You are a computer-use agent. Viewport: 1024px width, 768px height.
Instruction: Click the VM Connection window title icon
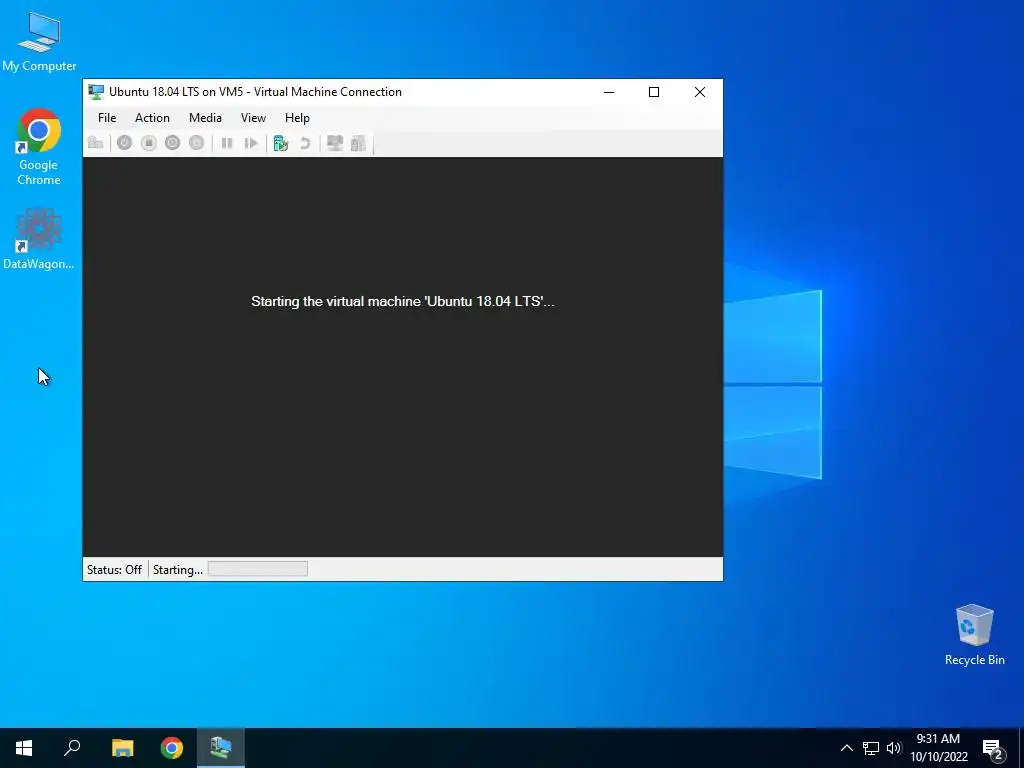click(x=96, y=92)
